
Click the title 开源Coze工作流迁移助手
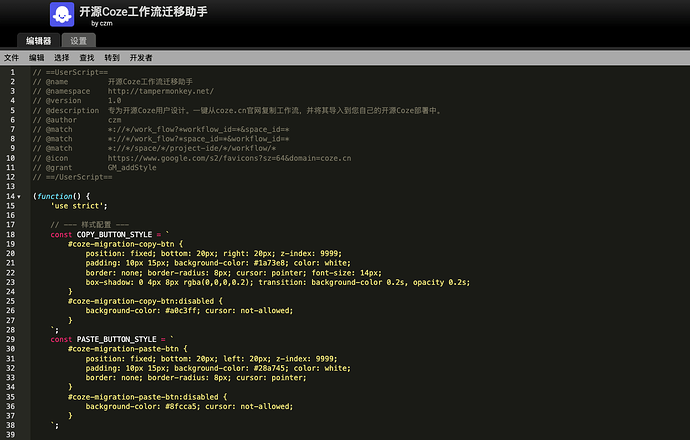143,11
